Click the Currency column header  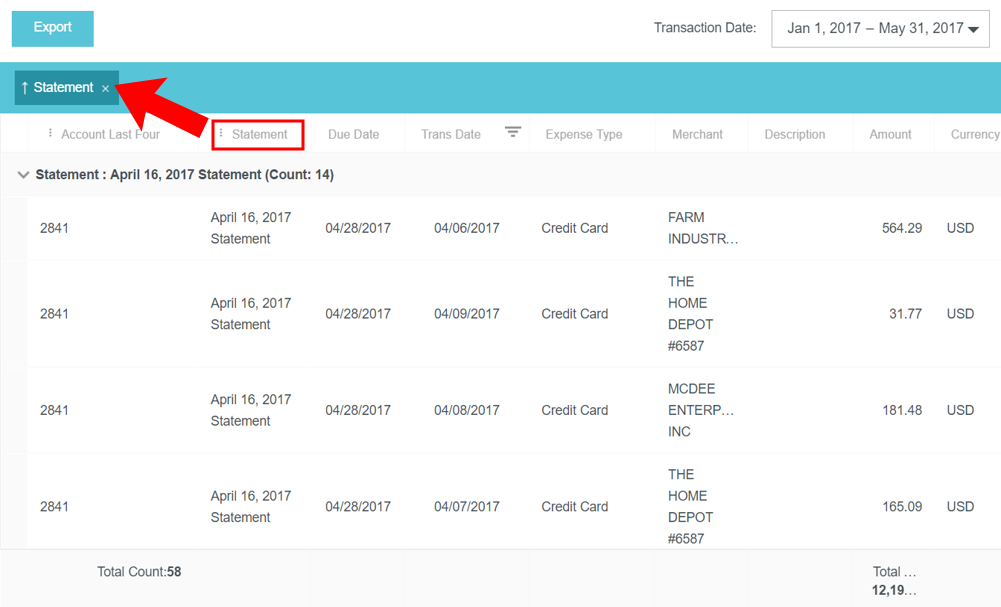[x=974, y=135]
